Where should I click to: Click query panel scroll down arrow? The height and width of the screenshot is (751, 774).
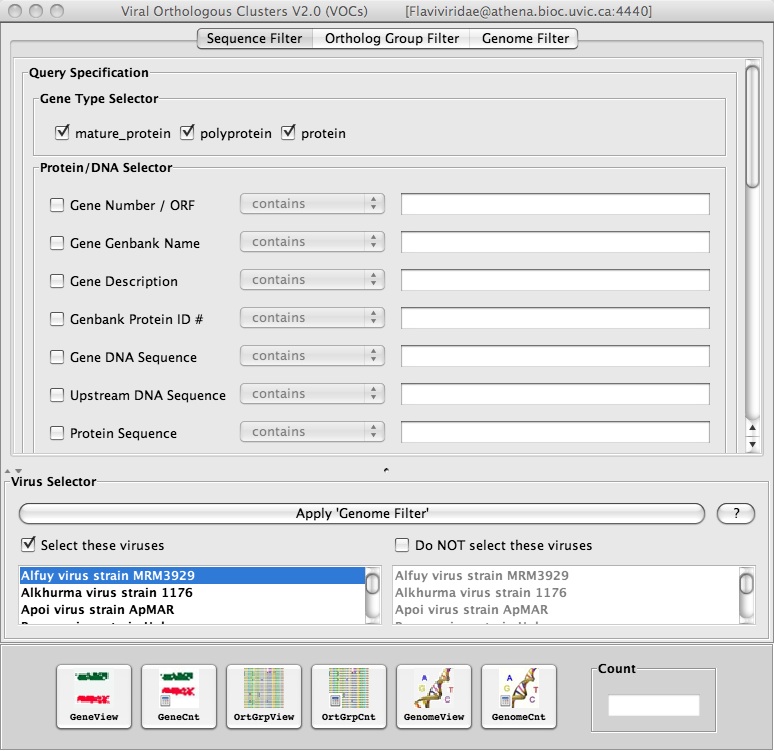[752, 444]
